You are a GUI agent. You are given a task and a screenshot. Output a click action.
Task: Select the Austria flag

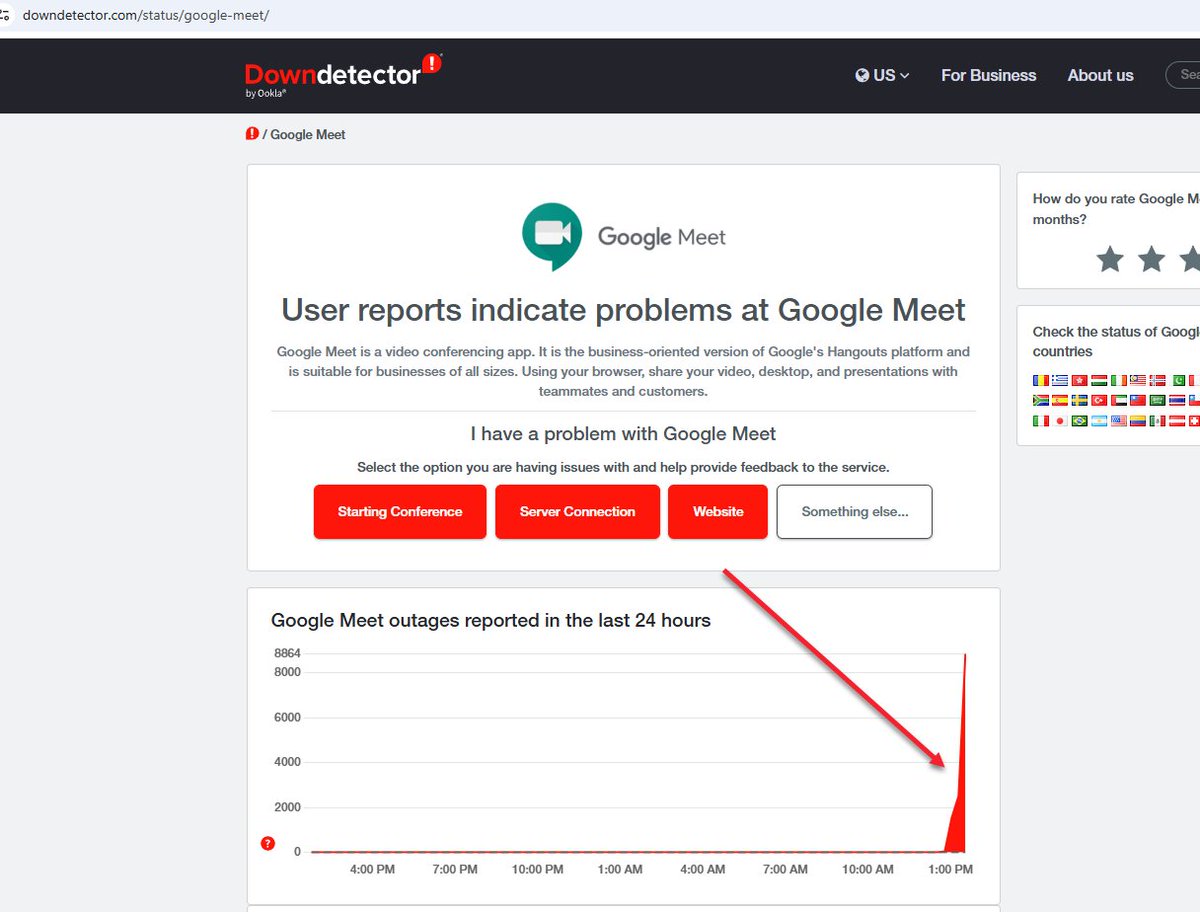click(1177, 421)
